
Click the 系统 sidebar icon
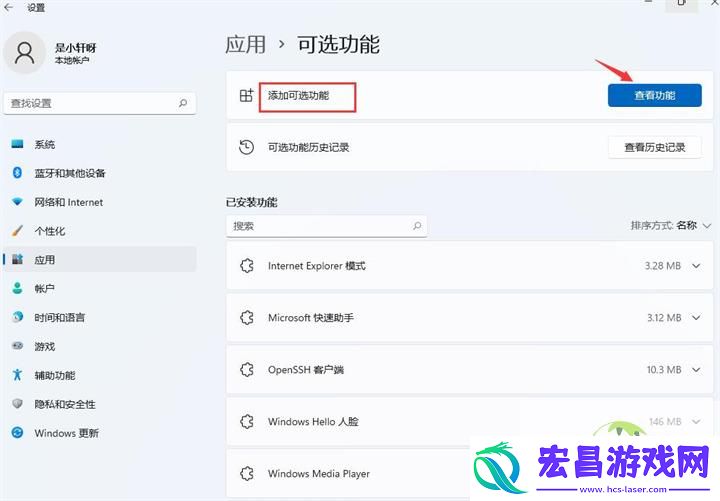tap(17, 144)
